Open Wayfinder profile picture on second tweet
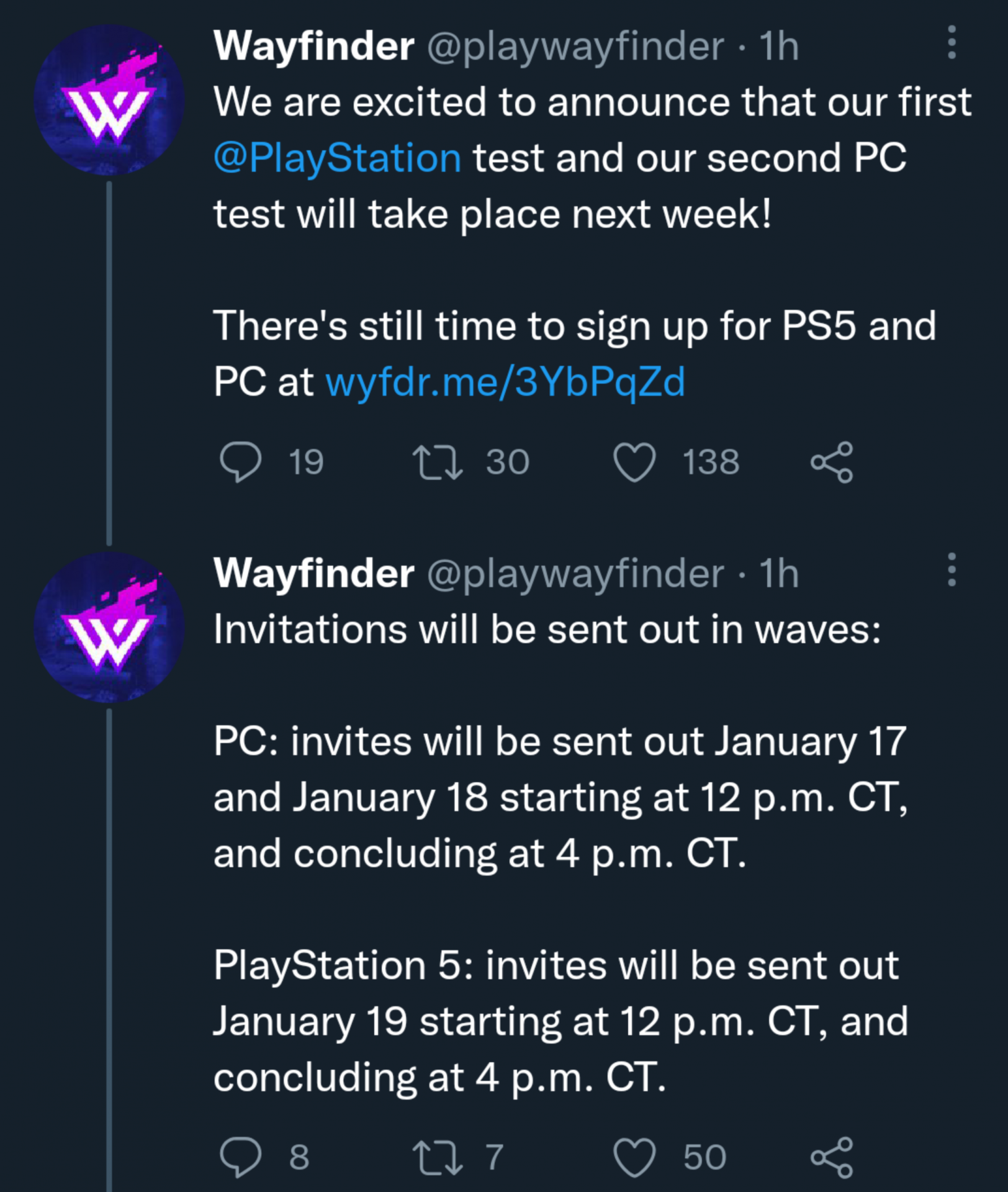This screenshot has height=1192, width=1008. pos(109,626)
